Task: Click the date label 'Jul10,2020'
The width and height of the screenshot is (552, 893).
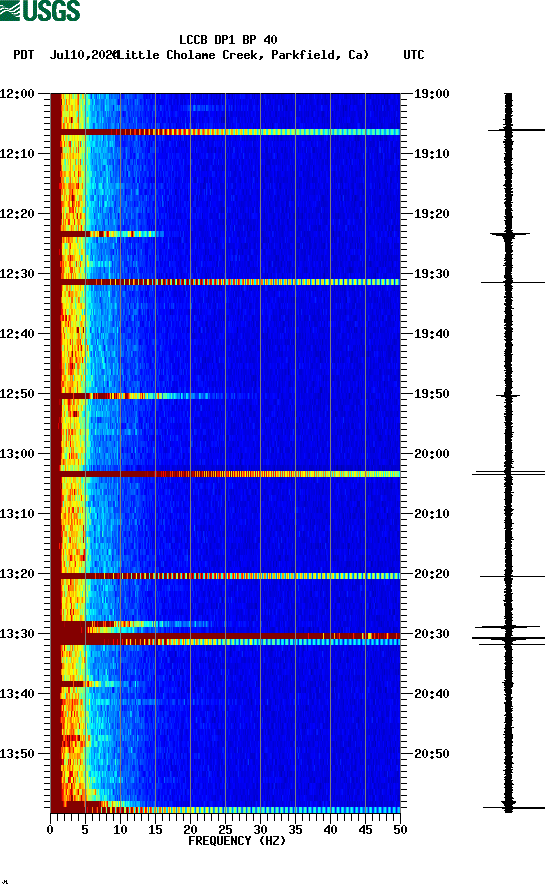Action: [x=84, y=55]
